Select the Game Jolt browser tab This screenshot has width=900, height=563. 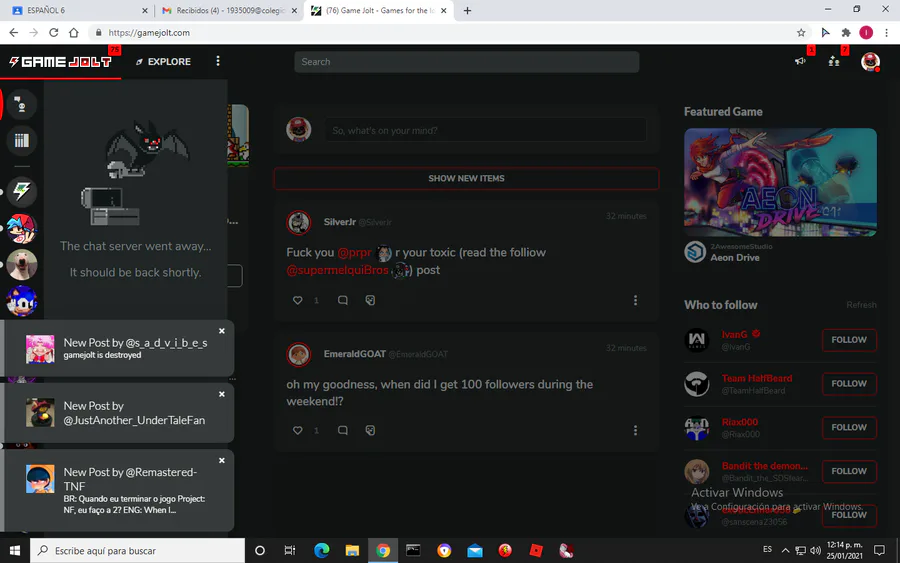(379, 10)
